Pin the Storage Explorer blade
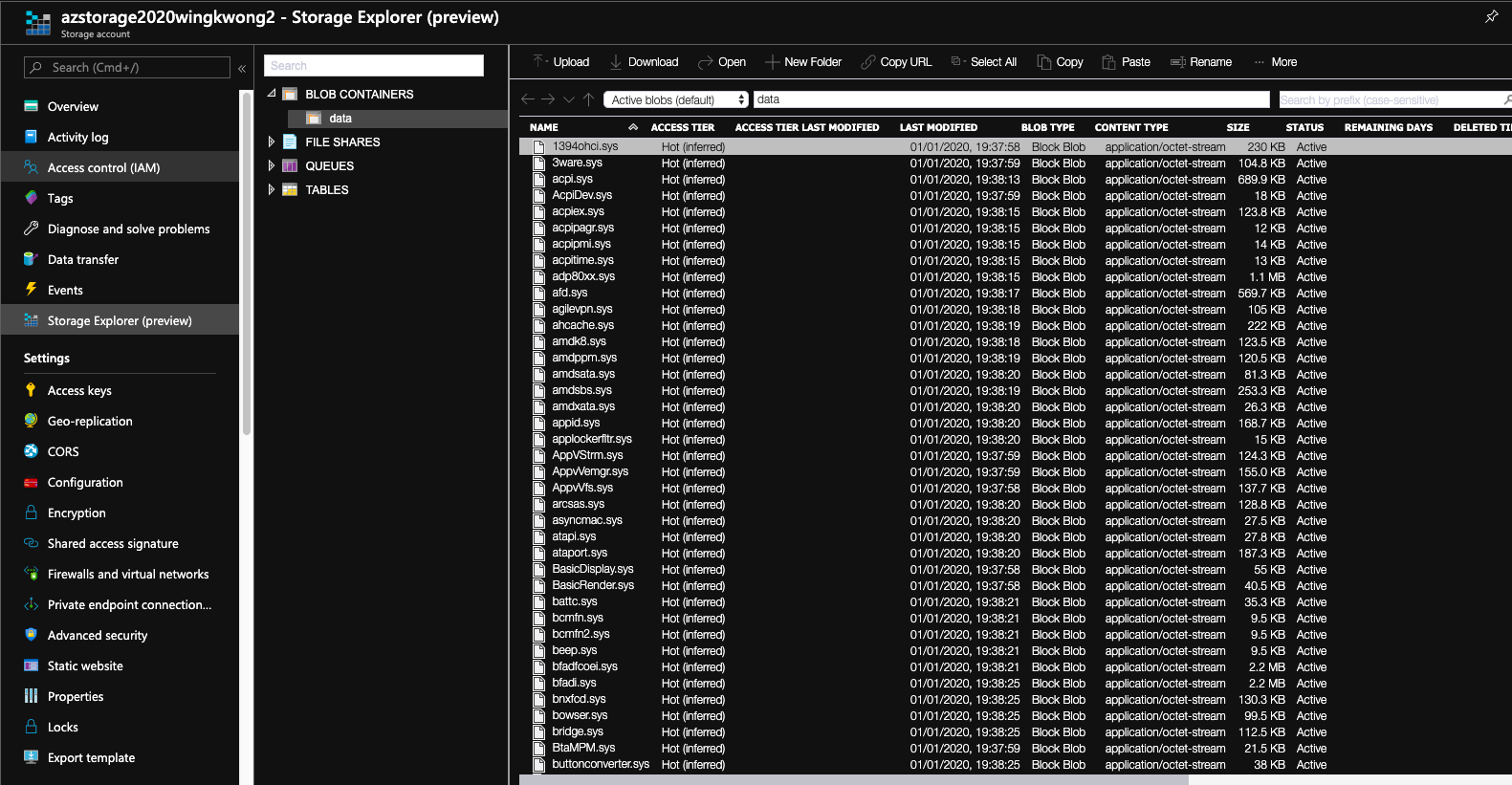 coord(1491,16)
